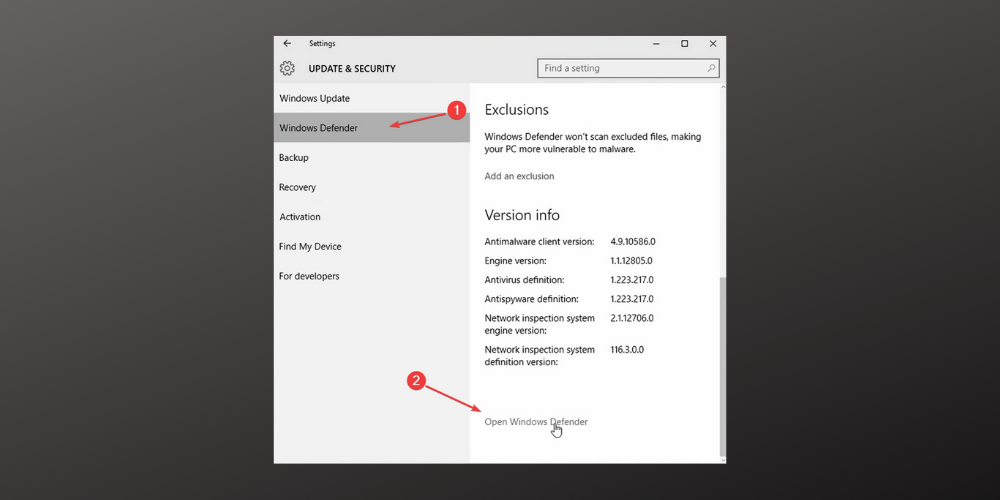Click the Add an exclusion link

[x=519, y=176]
